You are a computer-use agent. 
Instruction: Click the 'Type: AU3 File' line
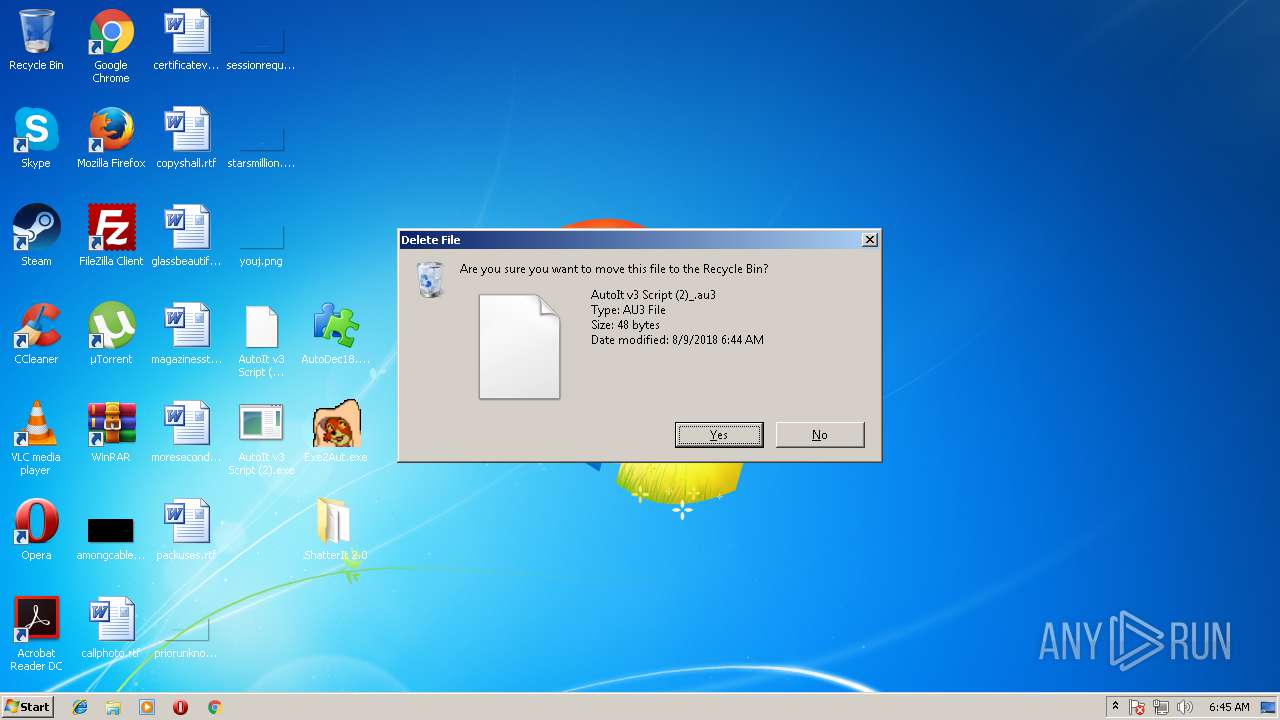628,310
